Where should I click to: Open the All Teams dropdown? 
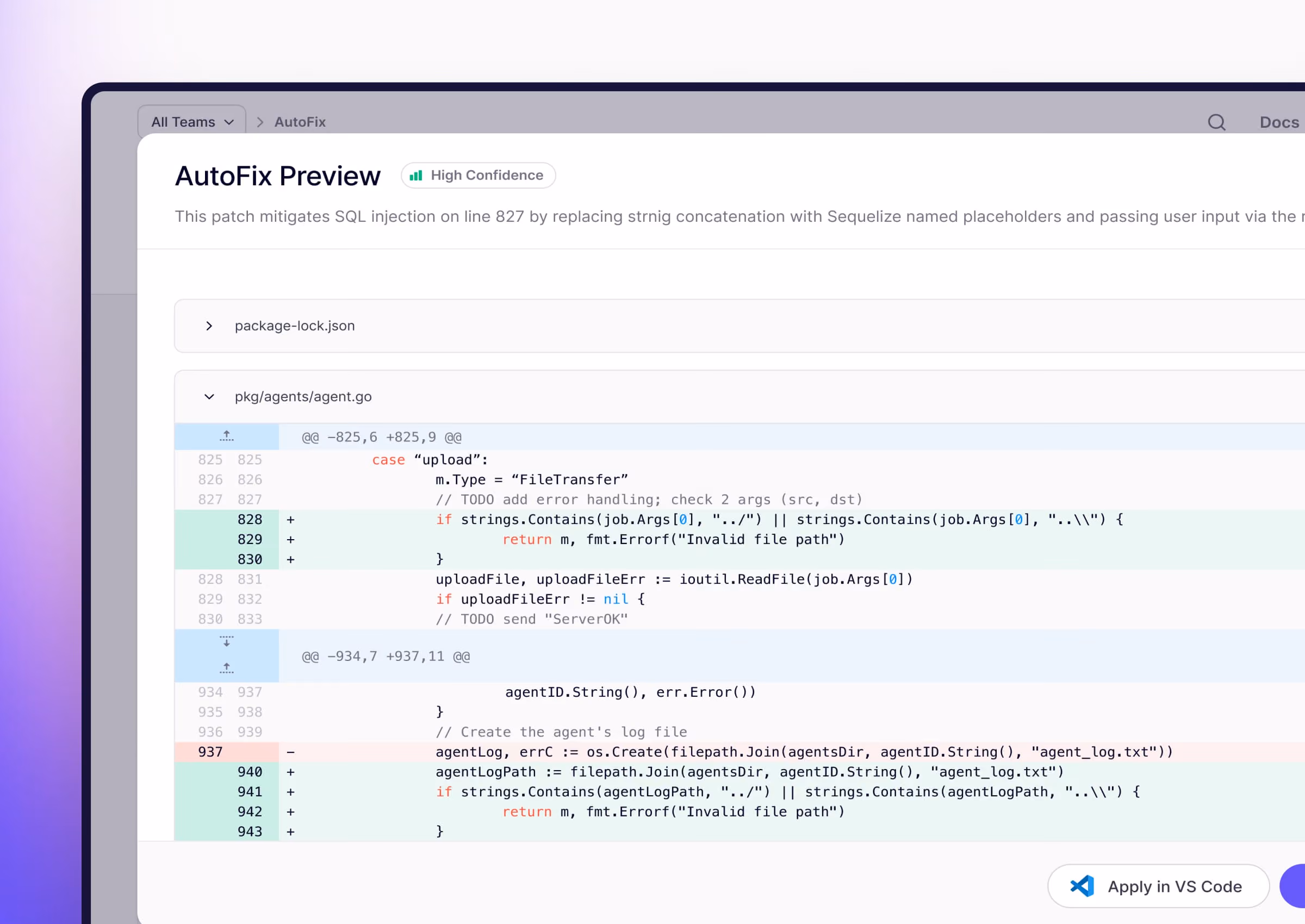coord(192,122)
